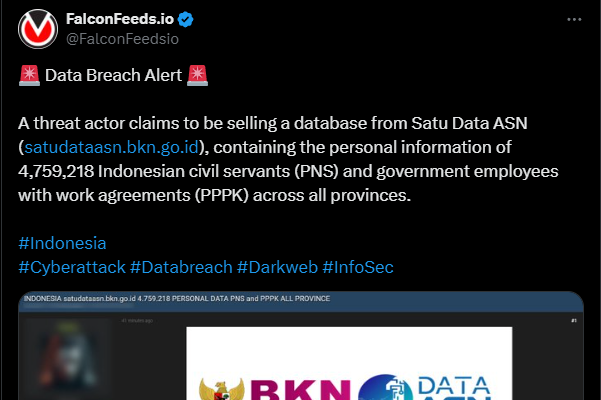Open the #Indonesia hashtag
Image resolution: width=601 pixels, height=400 pixels.
[x=62, y=243]
